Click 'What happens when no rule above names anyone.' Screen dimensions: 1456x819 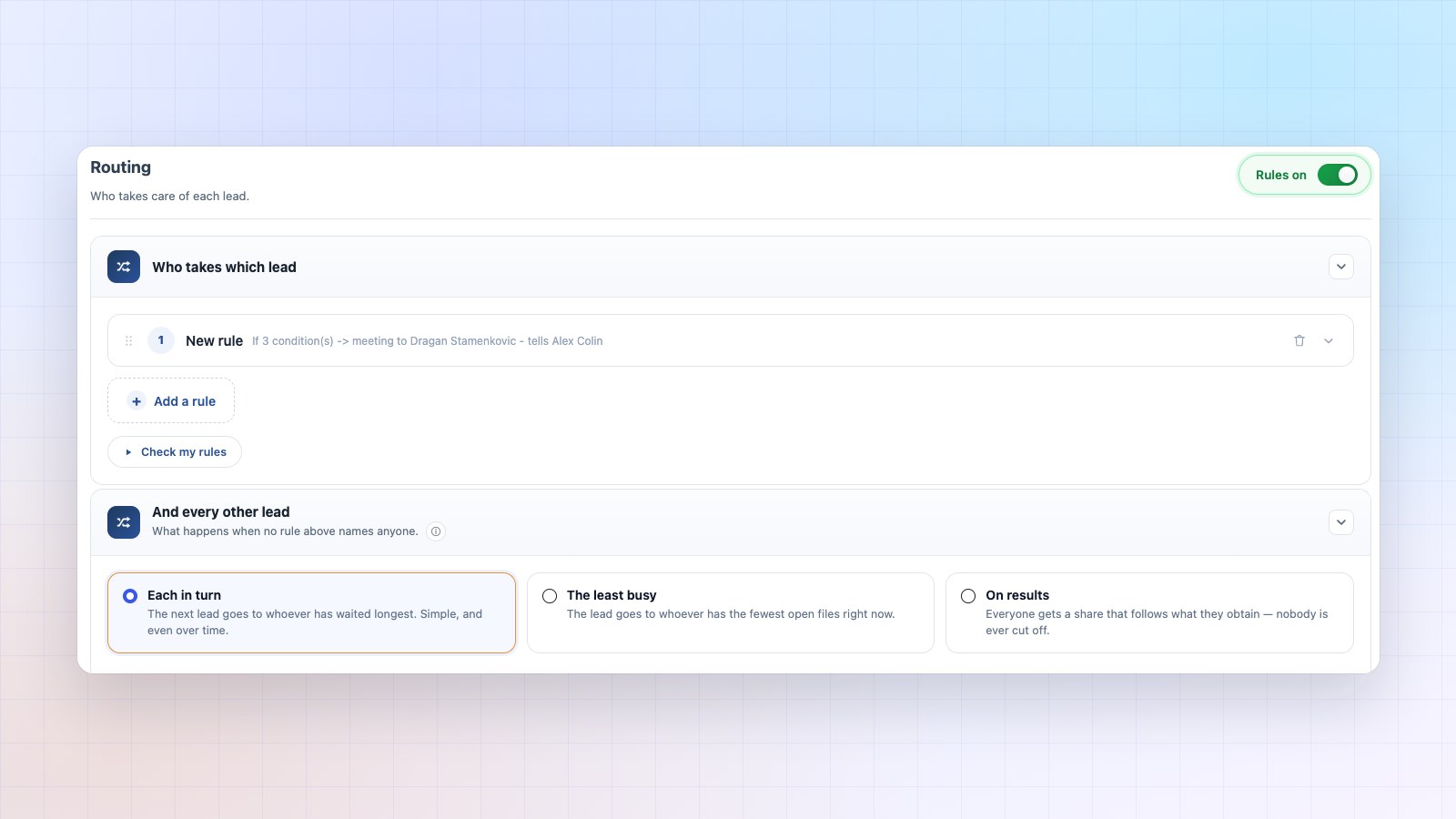click(285, 531)
